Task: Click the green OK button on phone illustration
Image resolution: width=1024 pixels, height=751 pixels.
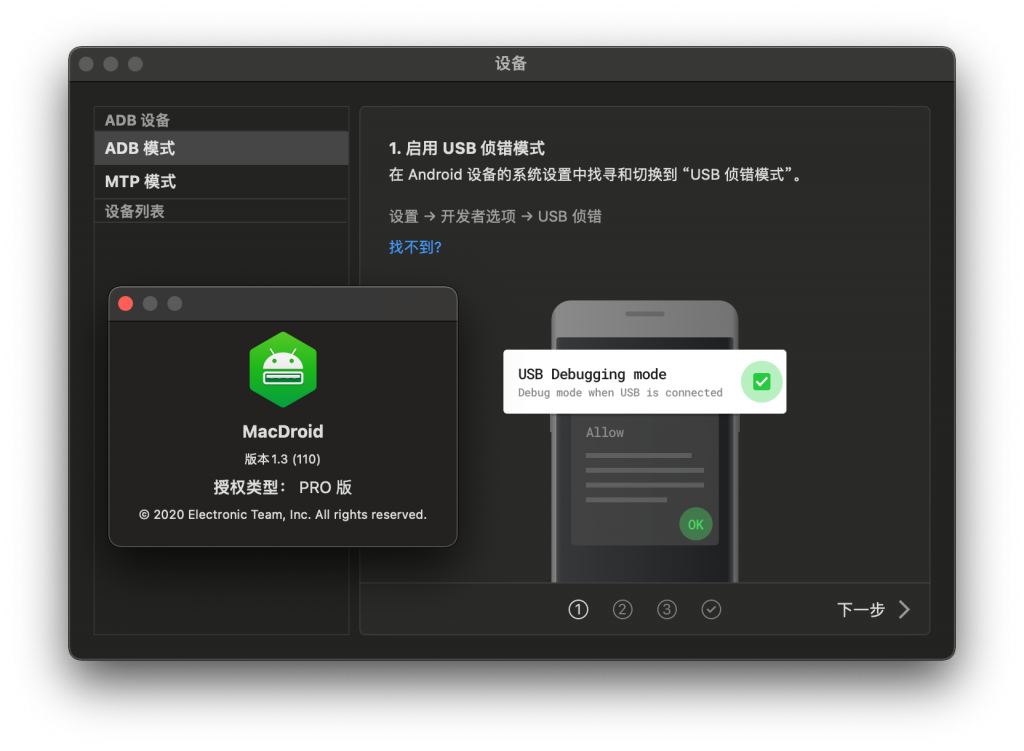Action: (696, 524)
